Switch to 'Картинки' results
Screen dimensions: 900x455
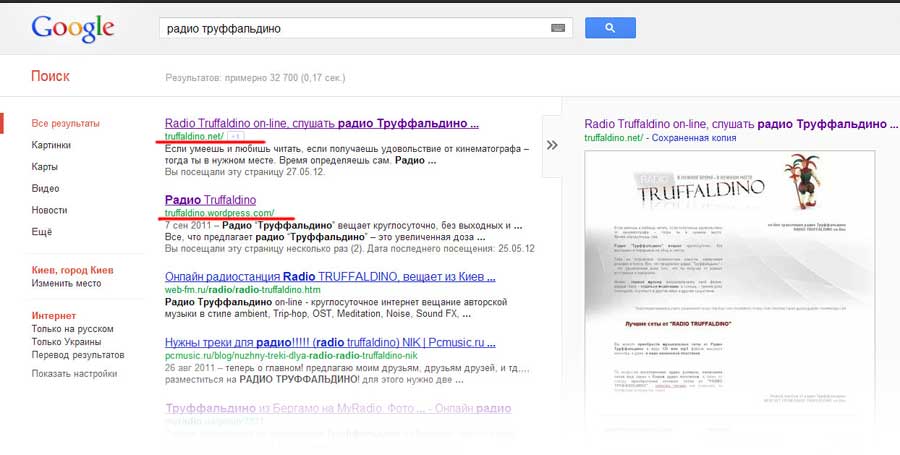[51, 145]
